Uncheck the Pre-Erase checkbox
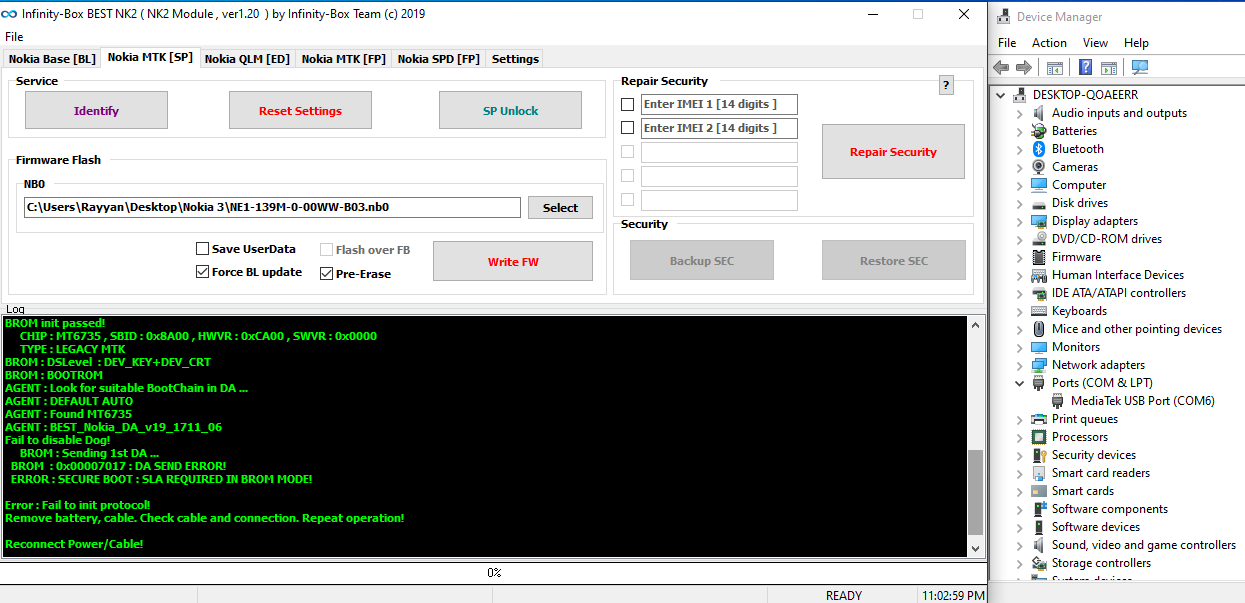 (327, 274)
